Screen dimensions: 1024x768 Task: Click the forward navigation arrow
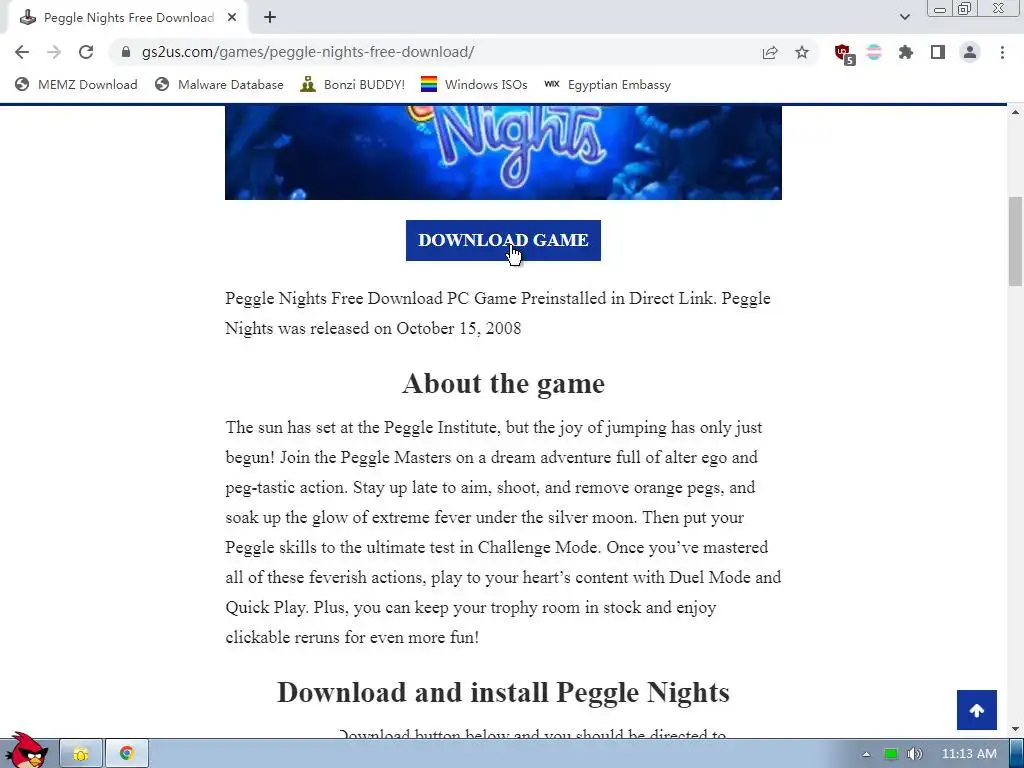(54, 52)
